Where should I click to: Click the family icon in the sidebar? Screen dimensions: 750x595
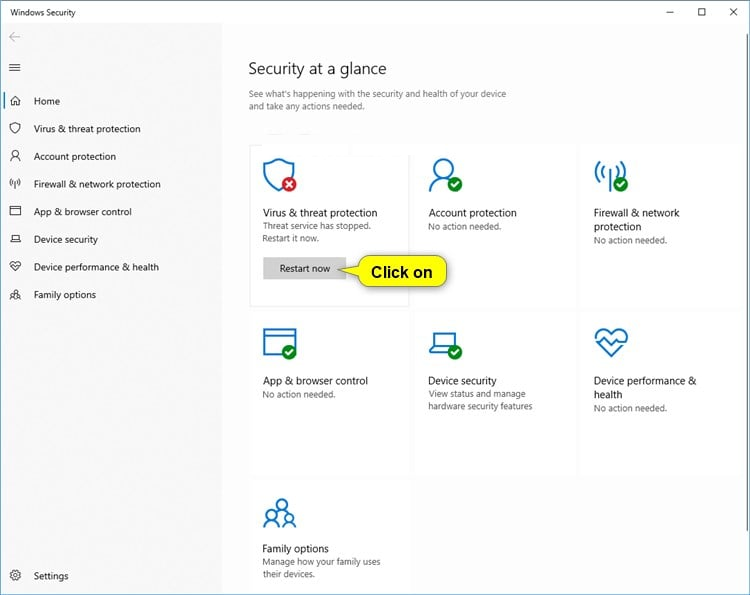pos(15,294)
